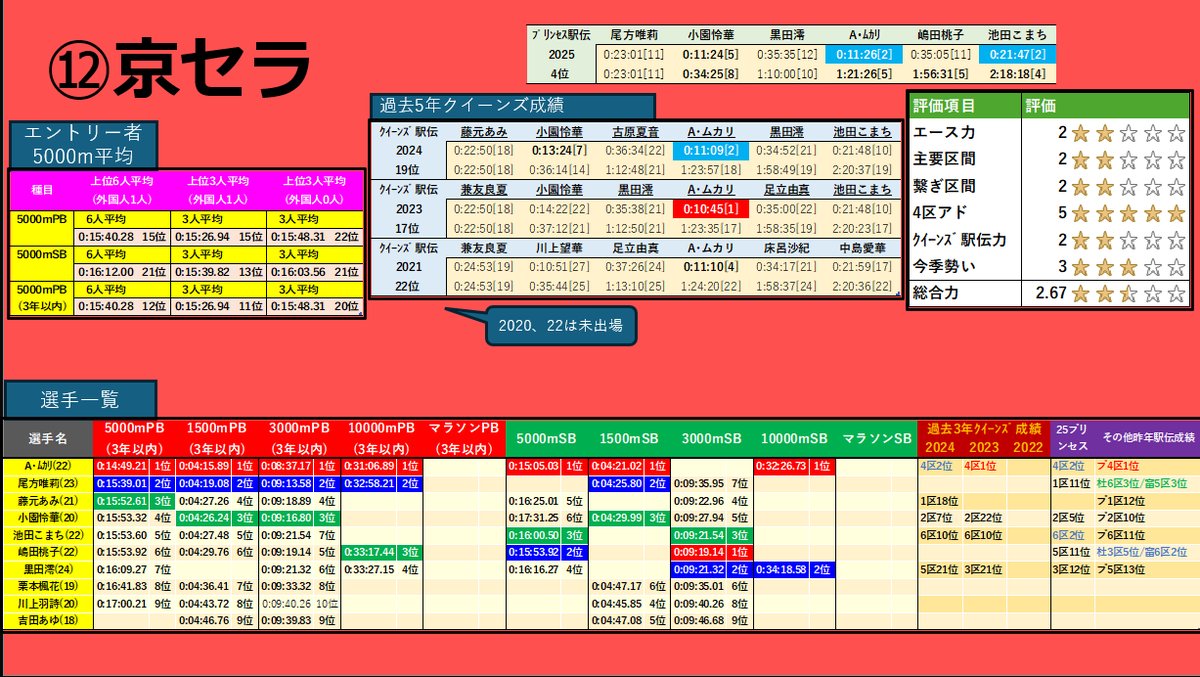
Task: Select player row 尾方唯莉(23)
Action: 600,482
